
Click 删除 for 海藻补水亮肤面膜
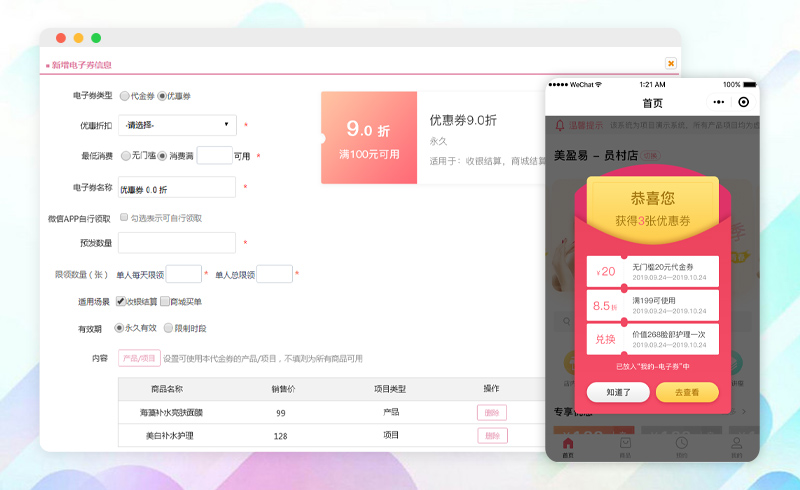tap(492, 412)
